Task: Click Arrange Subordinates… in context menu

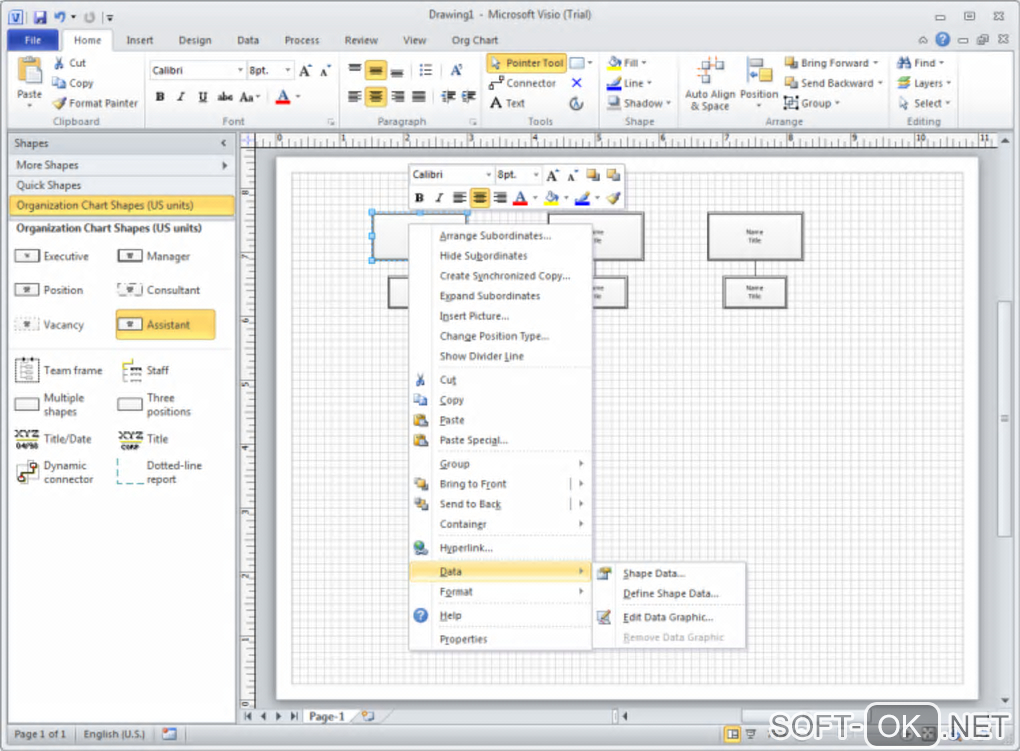Action: click(495, 236)
